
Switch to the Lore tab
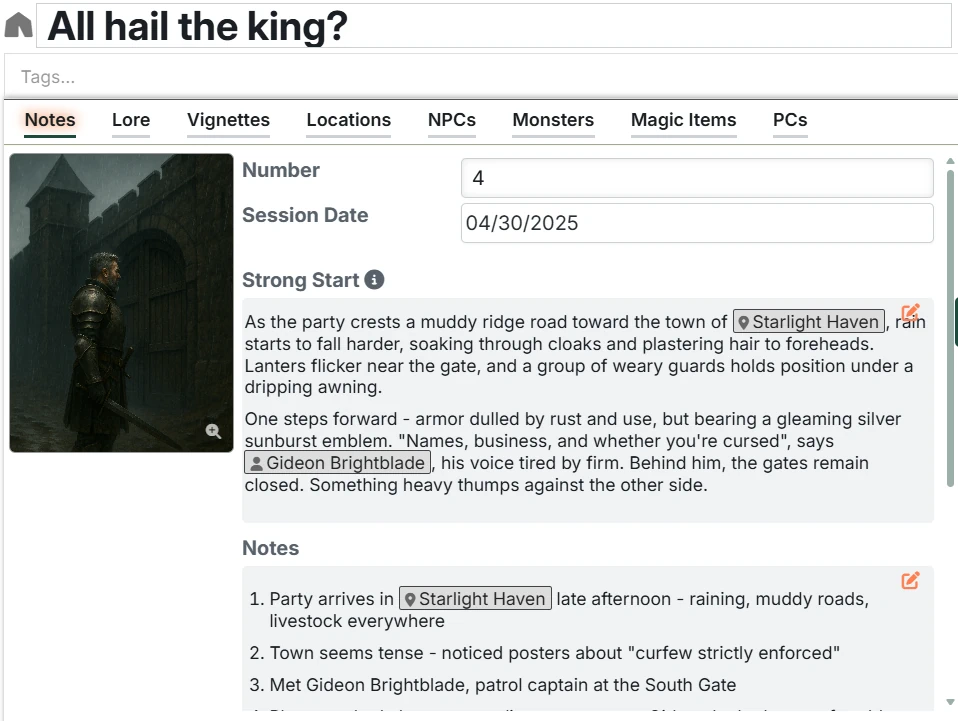click(131, 120)
